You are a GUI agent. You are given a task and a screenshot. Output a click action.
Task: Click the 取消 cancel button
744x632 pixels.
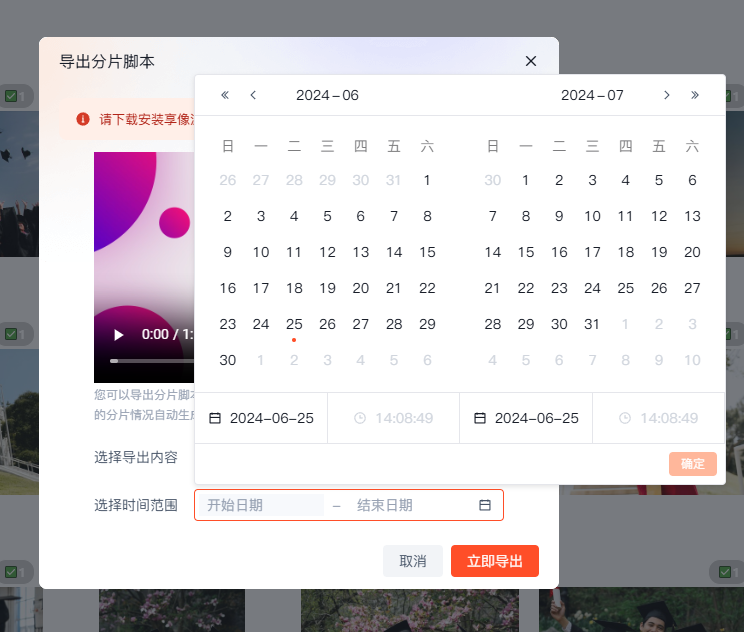(412, 561)
